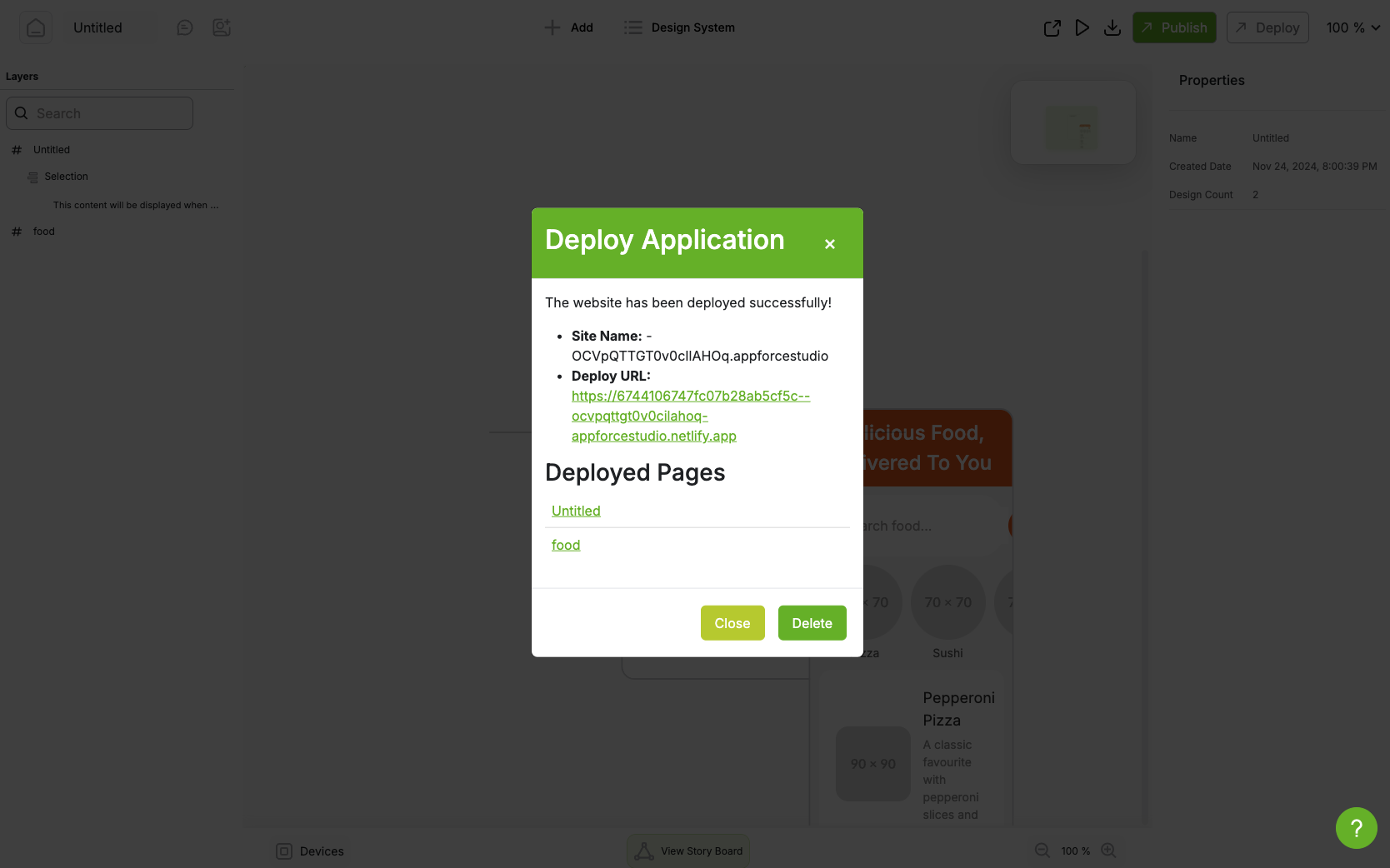
Task: Open the zoom percentage dropdown
Action: (x=1352, y=27)
